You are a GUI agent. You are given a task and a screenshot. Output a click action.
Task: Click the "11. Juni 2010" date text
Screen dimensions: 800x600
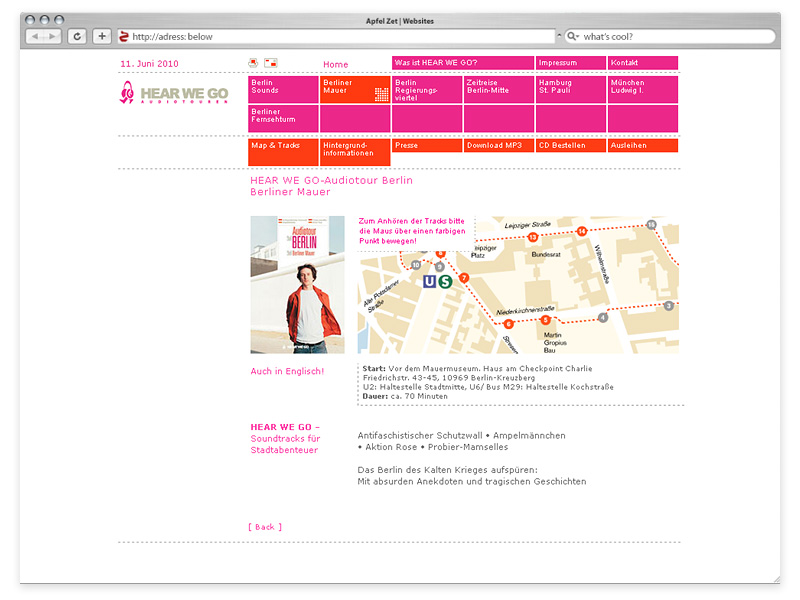(x=149, y=64)
